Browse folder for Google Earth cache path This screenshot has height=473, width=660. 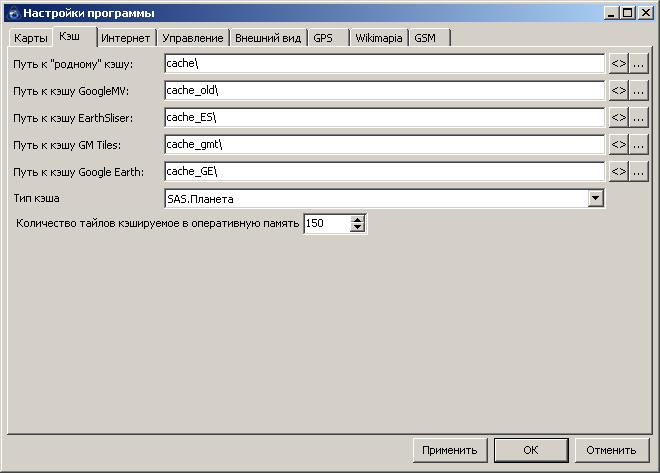pyautogui.click(x=639, y=171)
